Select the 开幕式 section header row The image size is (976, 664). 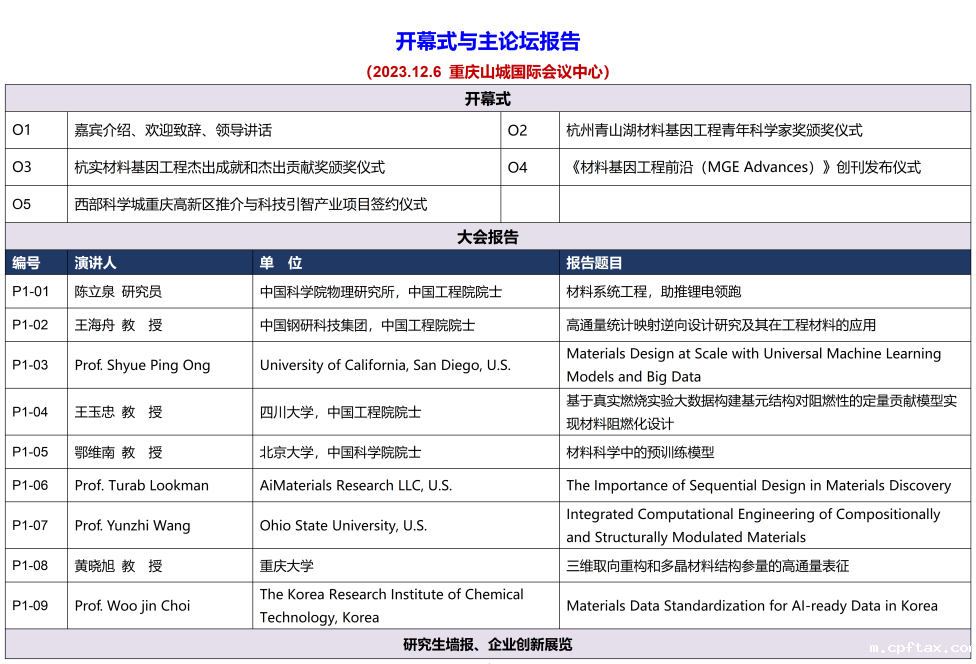pos(487,99)
